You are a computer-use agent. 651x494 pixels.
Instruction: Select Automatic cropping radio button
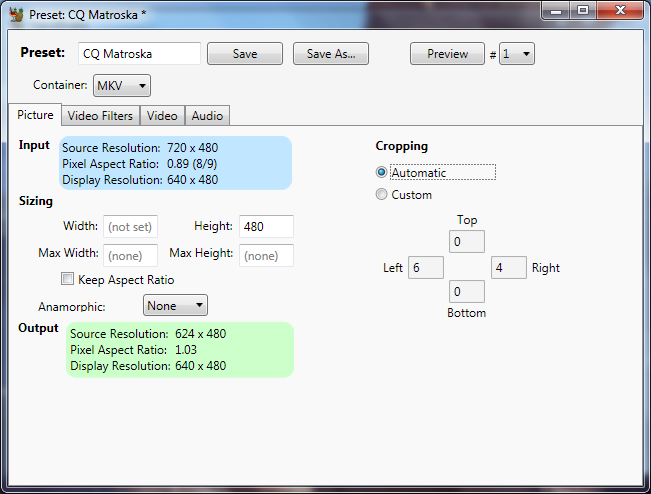pyautogui.click(x=381, y=172)
